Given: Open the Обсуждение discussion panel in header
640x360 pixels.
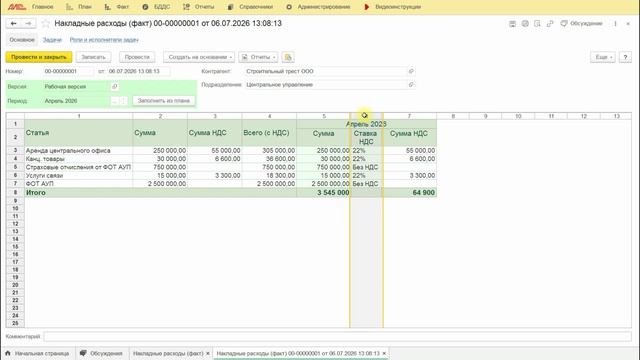Looking at the screenshot, I should [582, 24].
